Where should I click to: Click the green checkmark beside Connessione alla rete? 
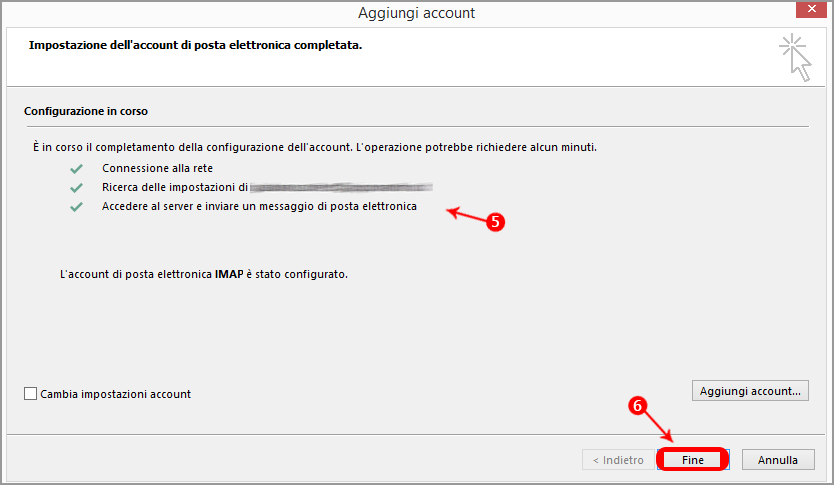click(x=76, y=169)
